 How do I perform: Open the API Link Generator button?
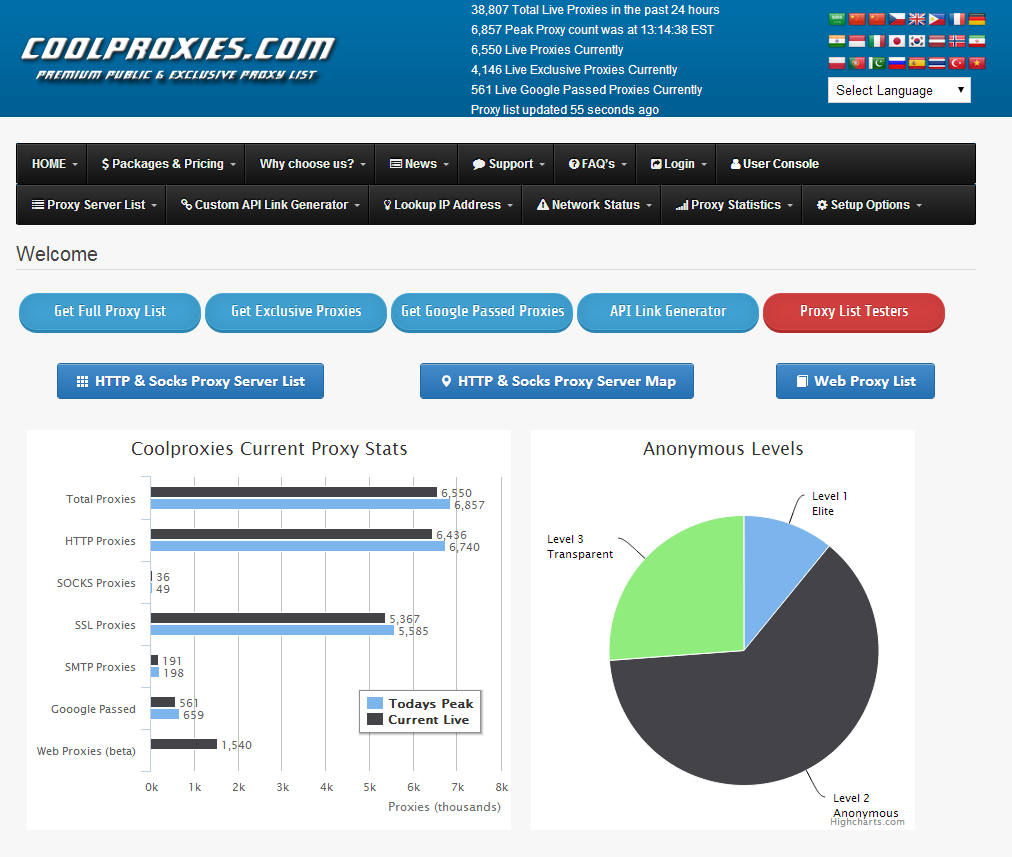pyautogui.click(x=668, y=312)
